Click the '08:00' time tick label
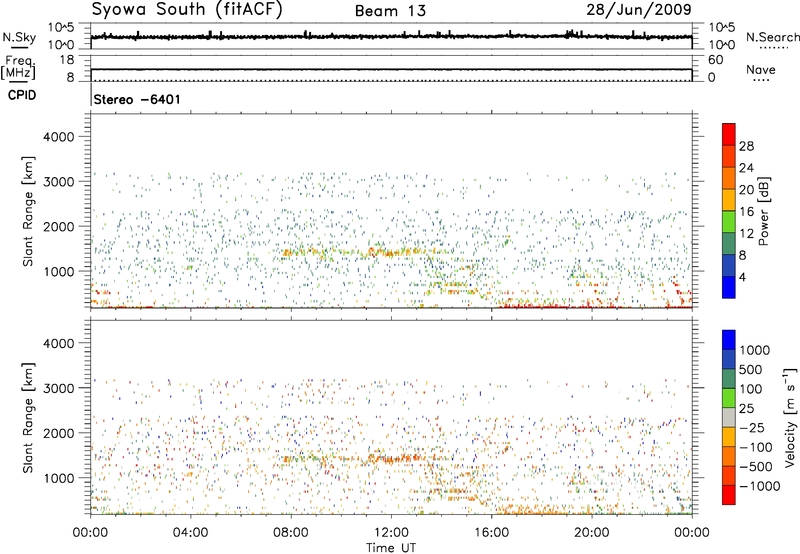 (291, 533)
